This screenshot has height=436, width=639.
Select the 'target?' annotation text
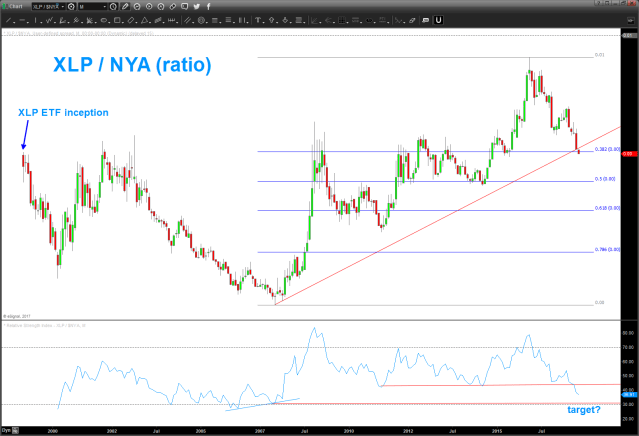[583, 409]
